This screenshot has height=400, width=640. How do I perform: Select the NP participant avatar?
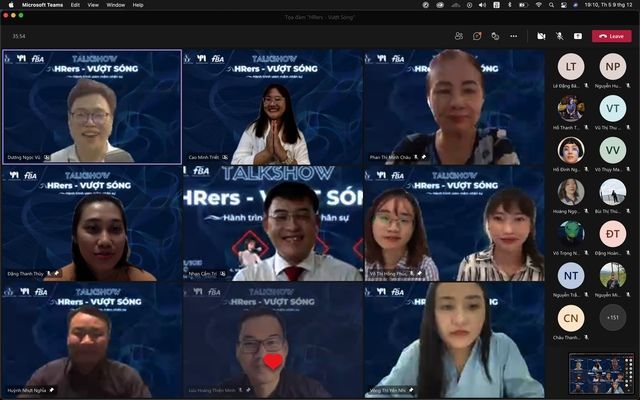tap(612, 66)
